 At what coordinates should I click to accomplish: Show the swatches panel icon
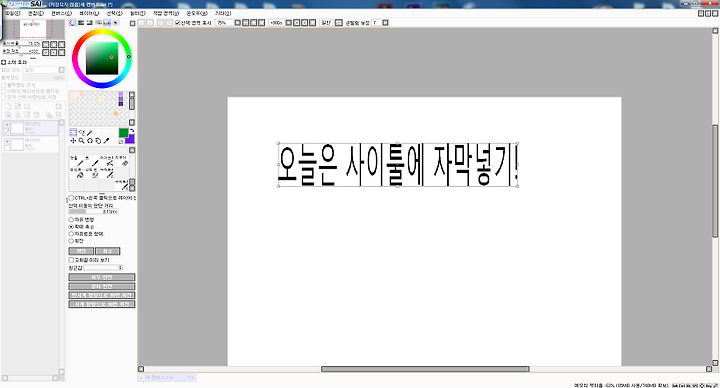[x=107, y=22]
